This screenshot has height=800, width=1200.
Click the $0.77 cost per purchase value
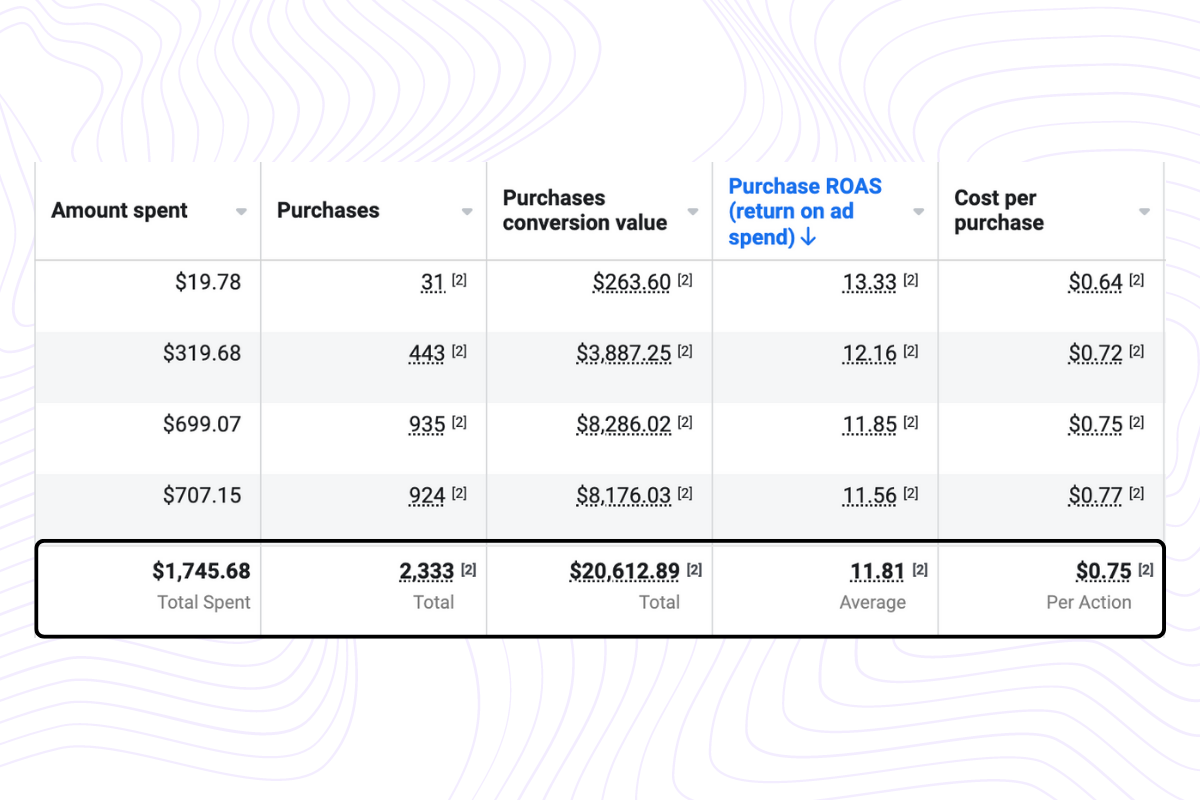click(1095, 496)
